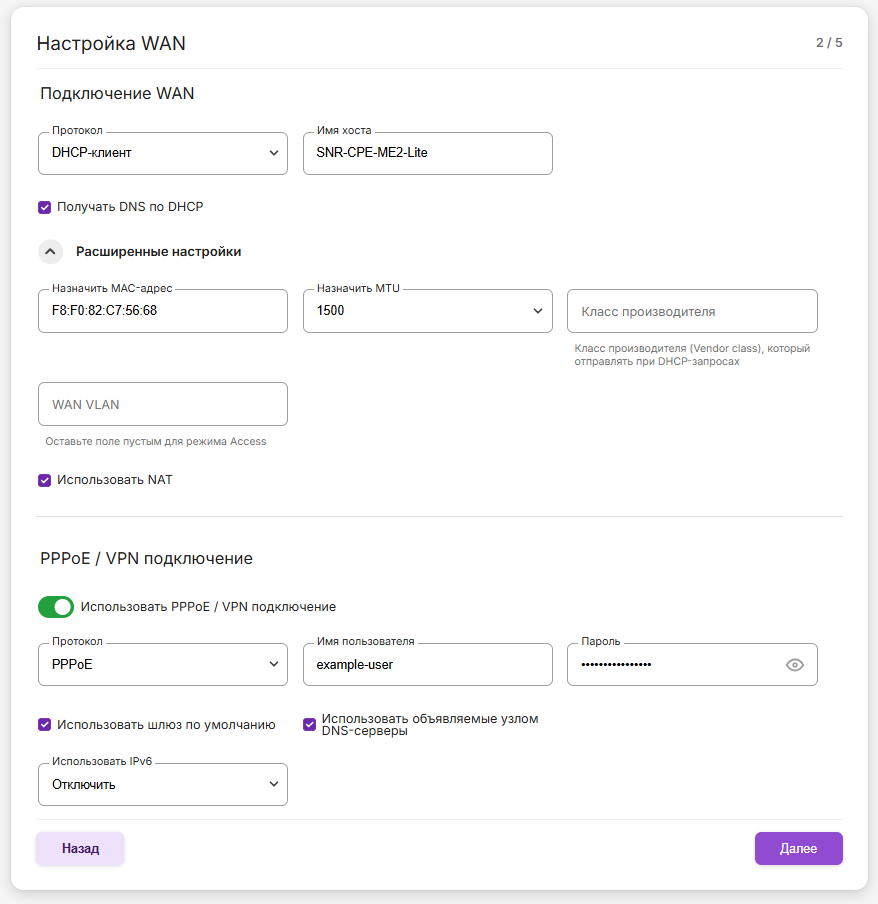
Task: Show the password using the eye icon
Action: tap(795, 665)
